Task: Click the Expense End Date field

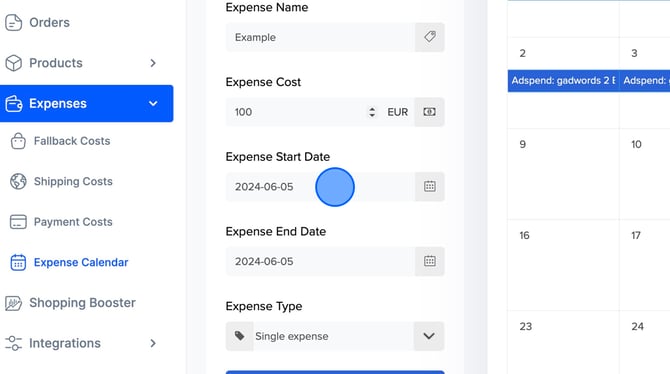Action: [x=320, y=261]
